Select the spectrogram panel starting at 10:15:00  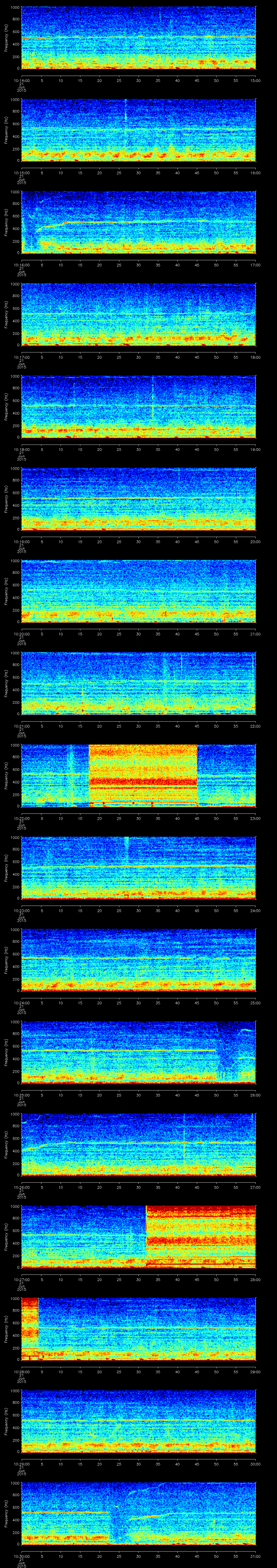(x=139, y=130)
